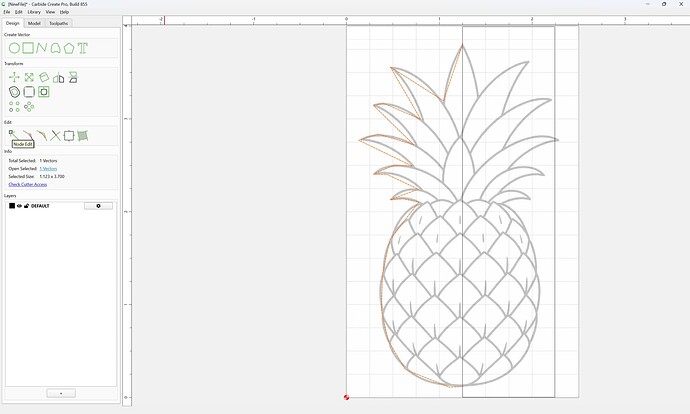Open the rounded-square corner tool
This screenshot has height=414, width=690.
click(29, 92)
